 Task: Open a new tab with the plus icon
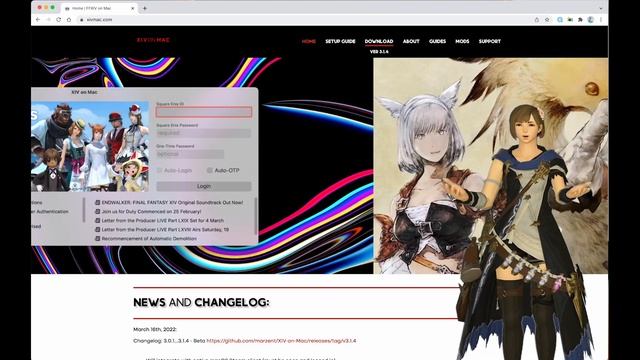pos(144,8)
